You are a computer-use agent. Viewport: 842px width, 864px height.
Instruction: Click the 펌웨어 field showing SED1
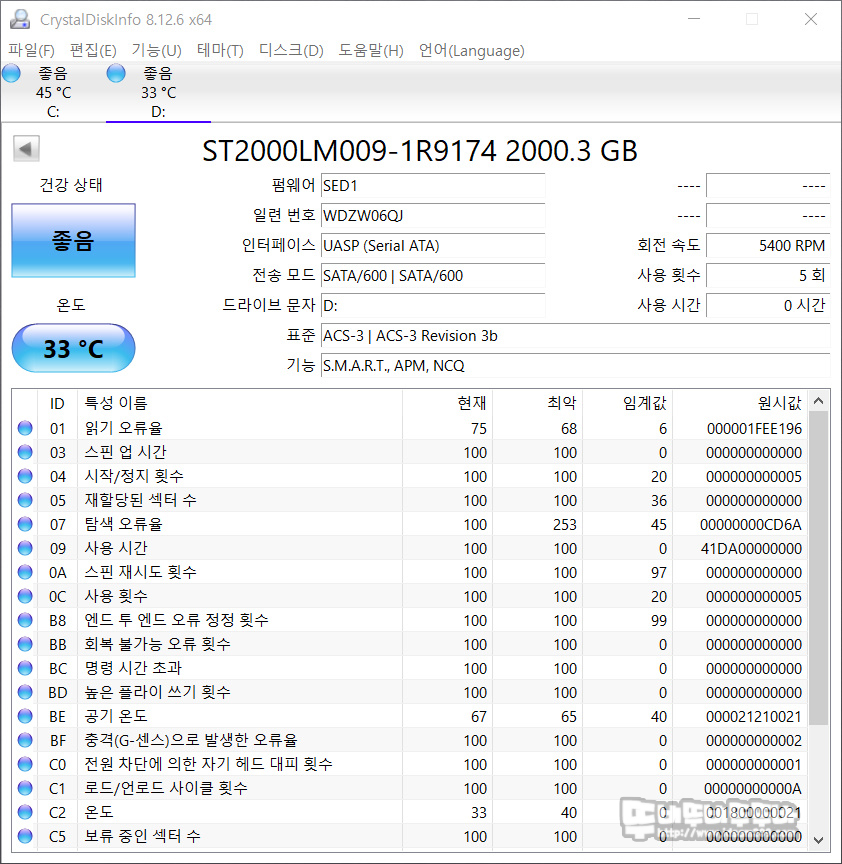point(433,186)
